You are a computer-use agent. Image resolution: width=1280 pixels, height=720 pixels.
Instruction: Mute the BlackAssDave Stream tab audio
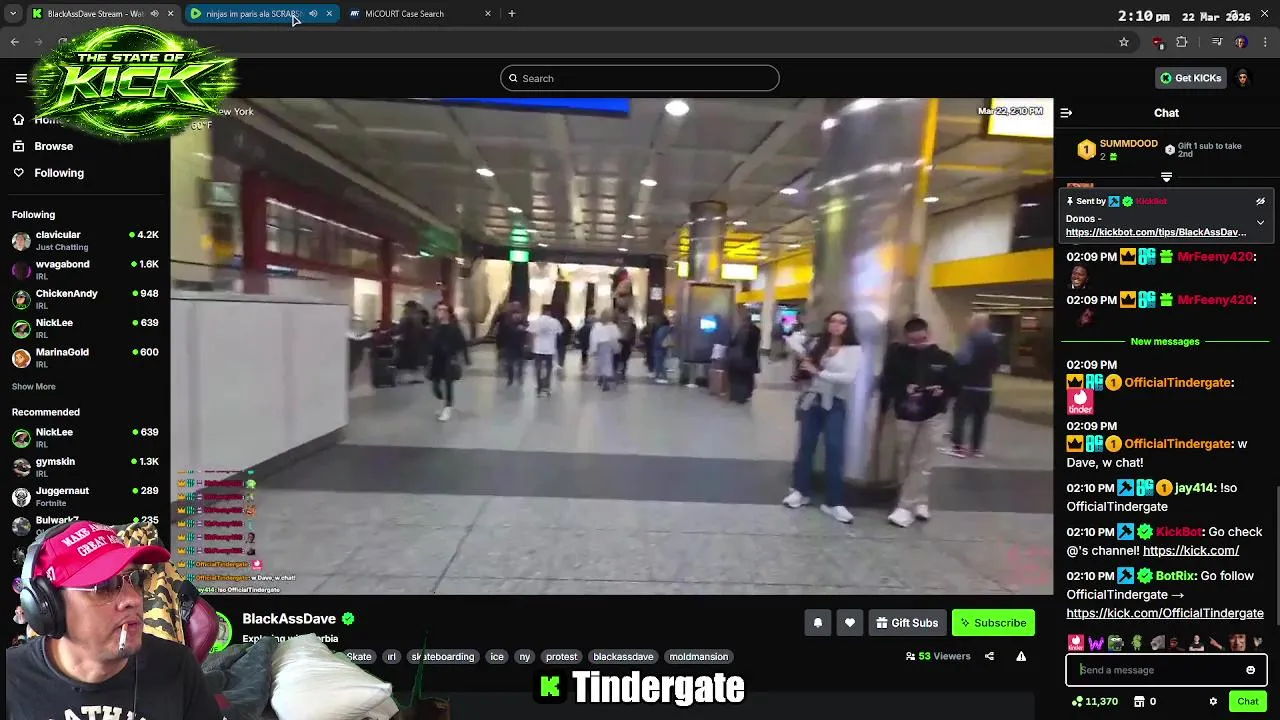click(x=155, y=14)
